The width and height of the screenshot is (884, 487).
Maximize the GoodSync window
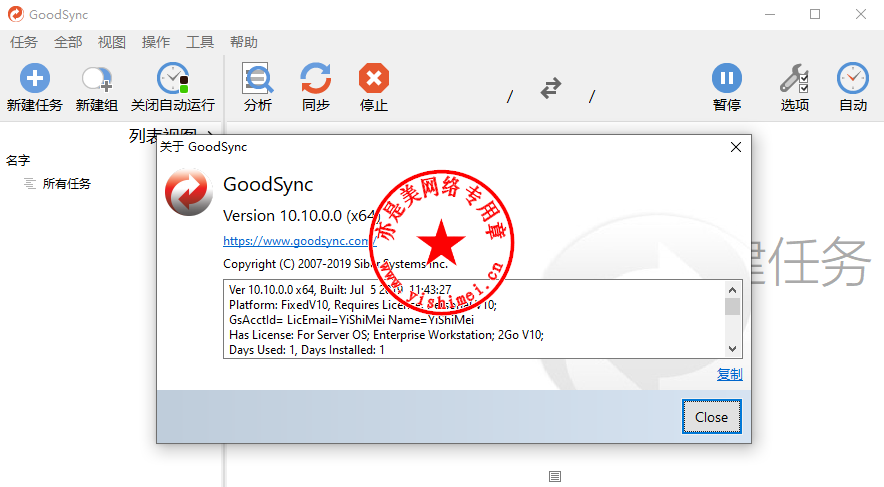point(815,14)
